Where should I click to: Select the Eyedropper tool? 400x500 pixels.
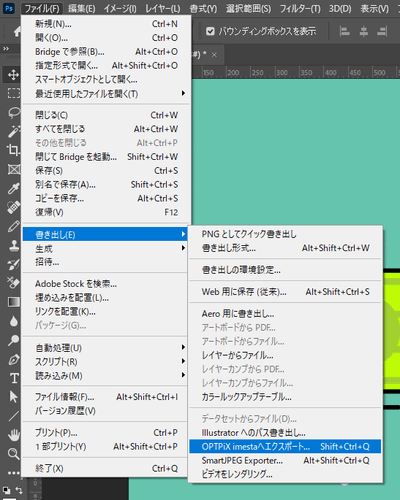(x=13, y=188)
